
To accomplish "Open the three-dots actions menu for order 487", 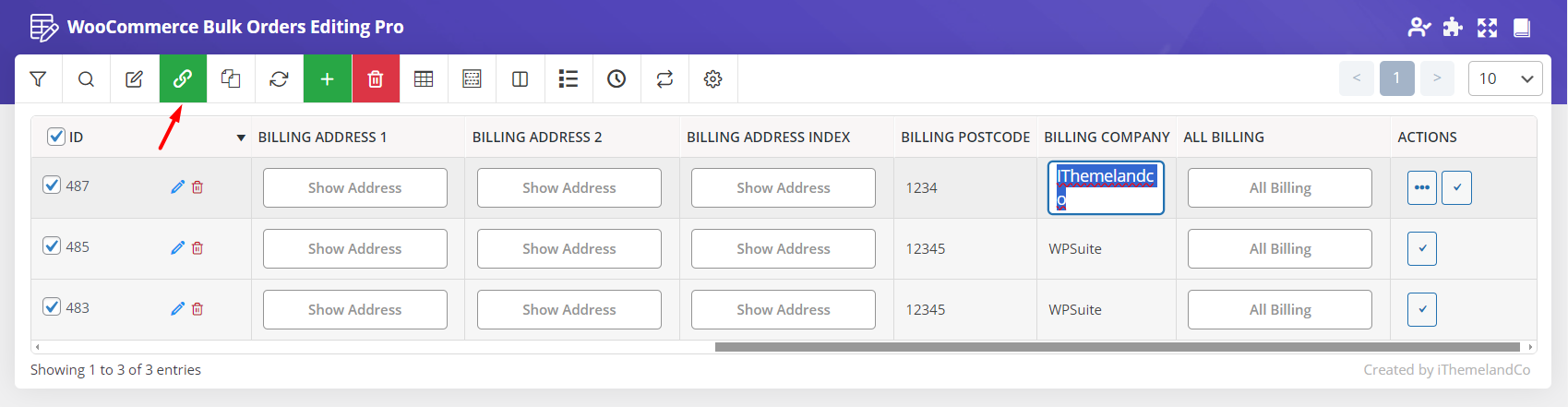I will point(1421,187).
